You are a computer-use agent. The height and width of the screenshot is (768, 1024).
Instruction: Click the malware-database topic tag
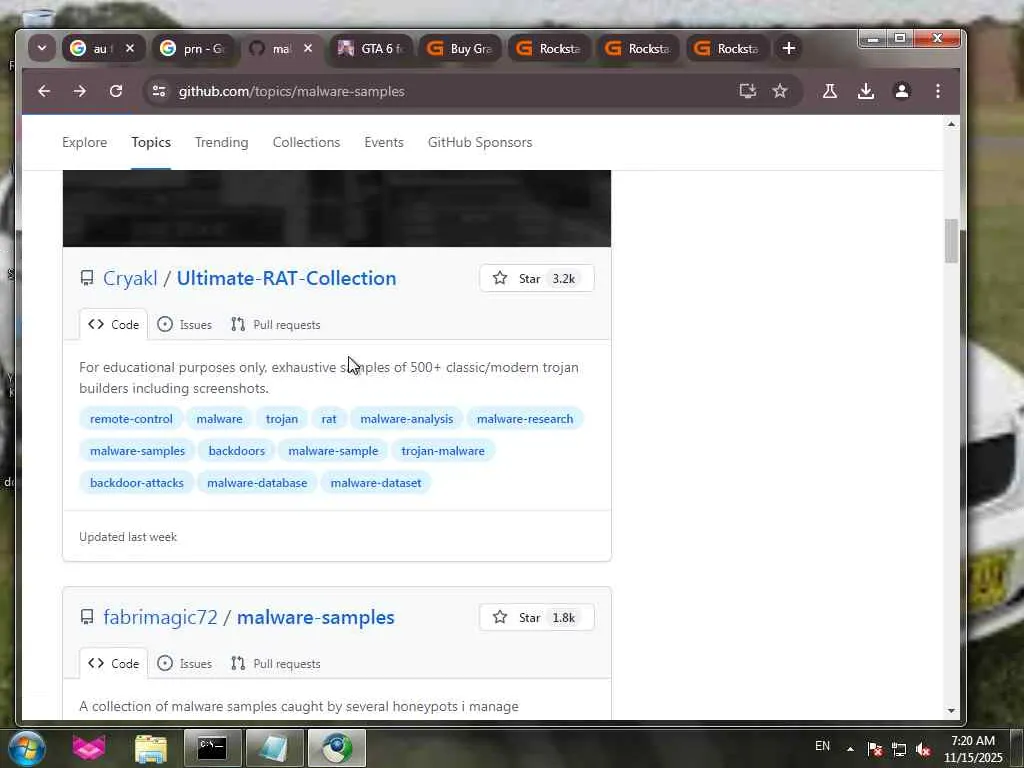[257, 483]
